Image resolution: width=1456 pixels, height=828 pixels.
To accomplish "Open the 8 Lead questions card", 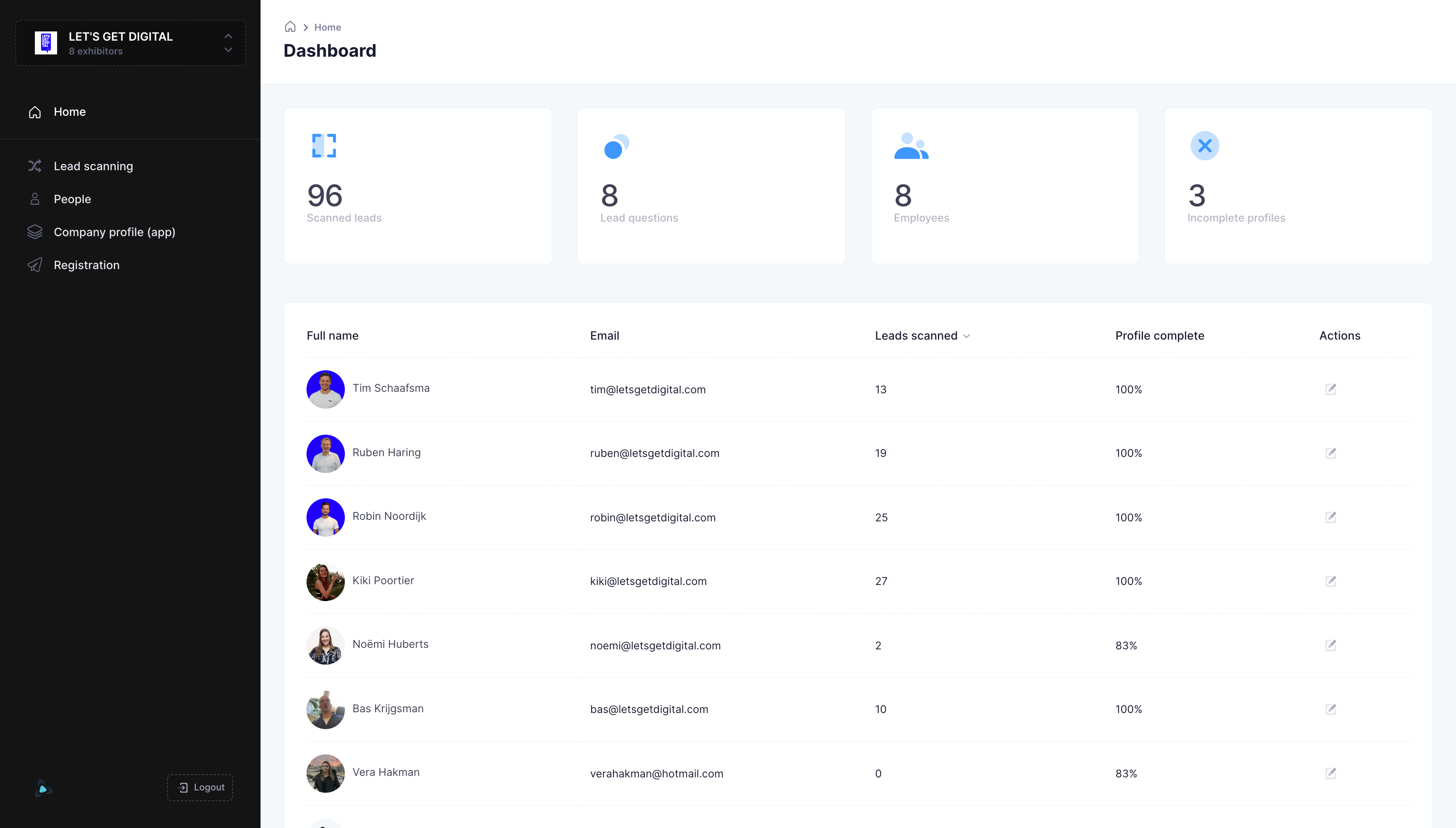I will click(x=711, y=186).
